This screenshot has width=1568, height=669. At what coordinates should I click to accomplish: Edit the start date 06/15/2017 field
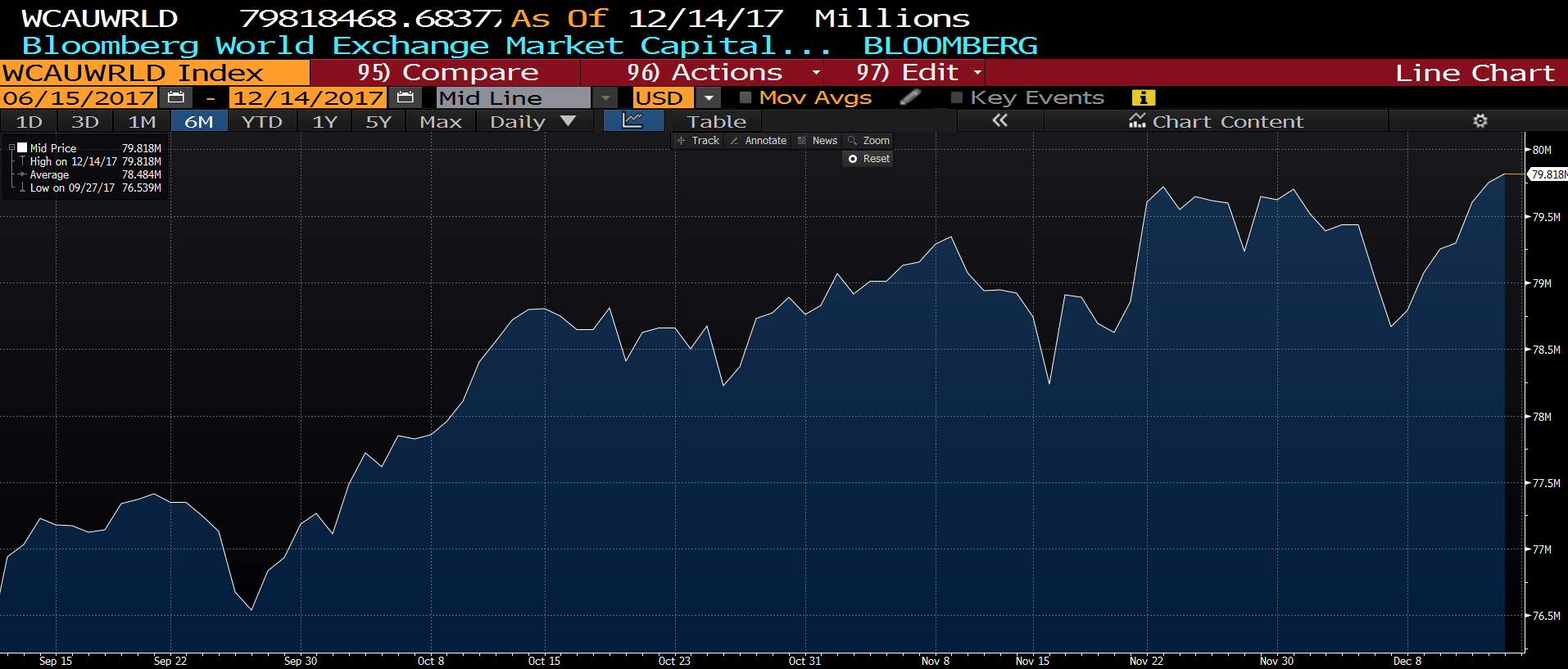79,97
